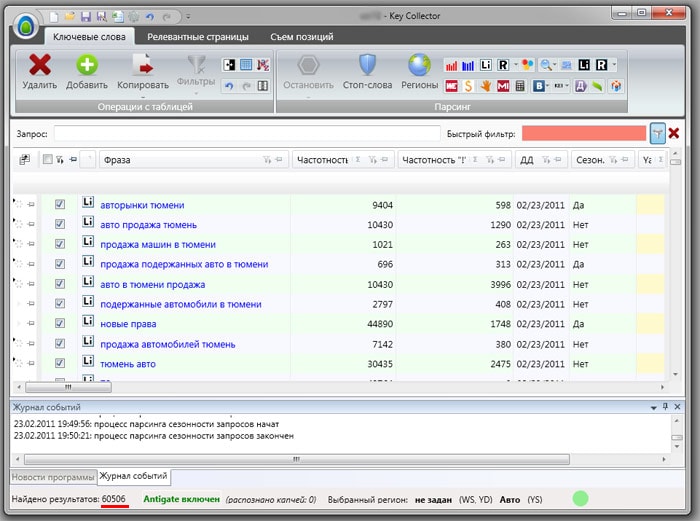
Task: Click the orange hand icon in Парсинг
Action: click(485, 86)
